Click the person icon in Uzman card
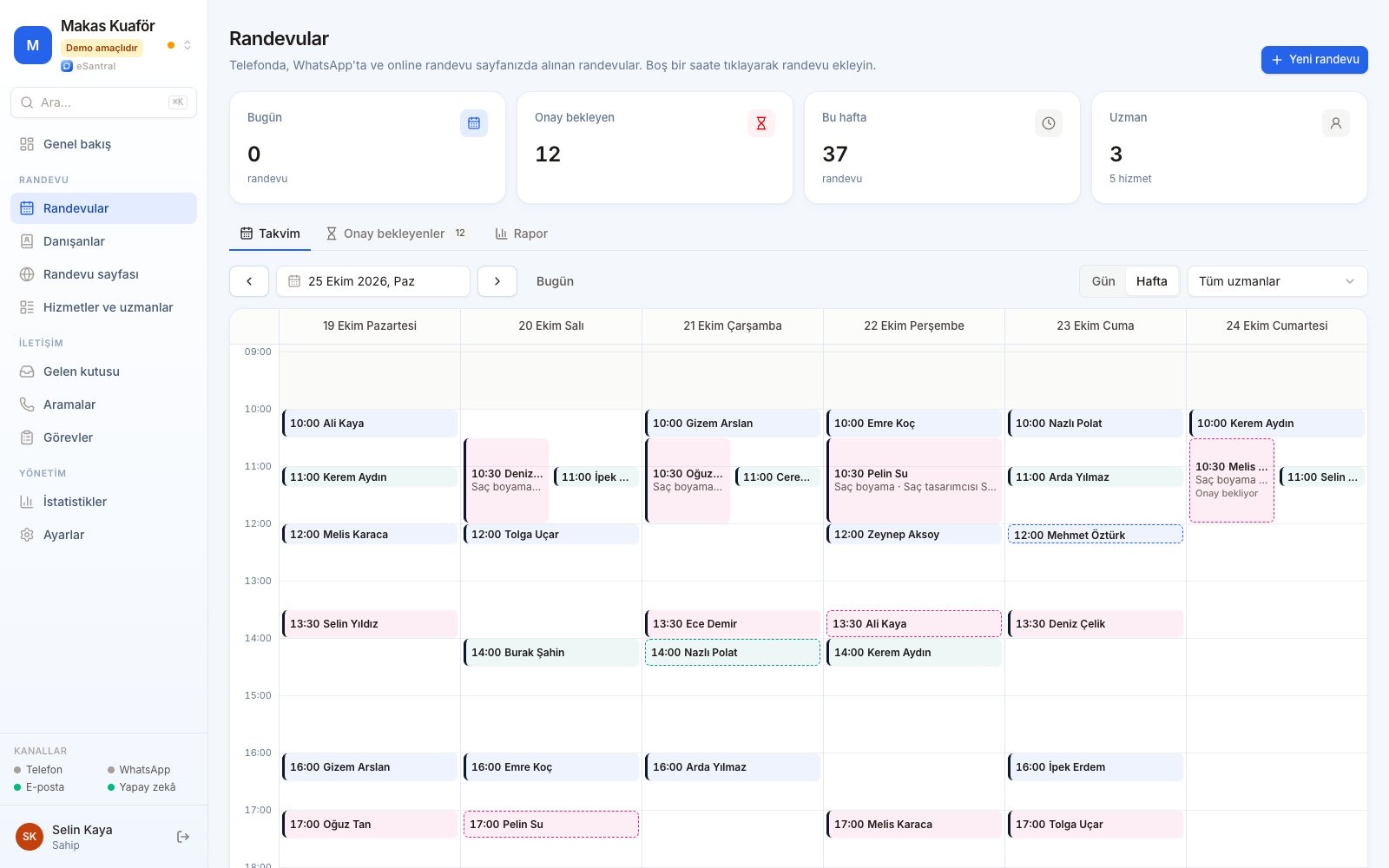This screenshot has height=868, width=1389. [1336, 123]
